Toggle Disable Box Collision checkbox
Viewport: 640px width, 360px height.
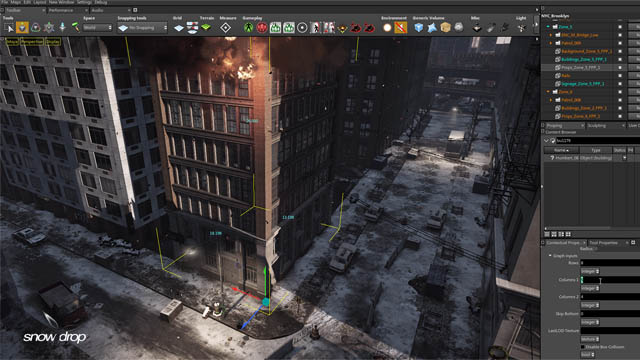[583, 347]
